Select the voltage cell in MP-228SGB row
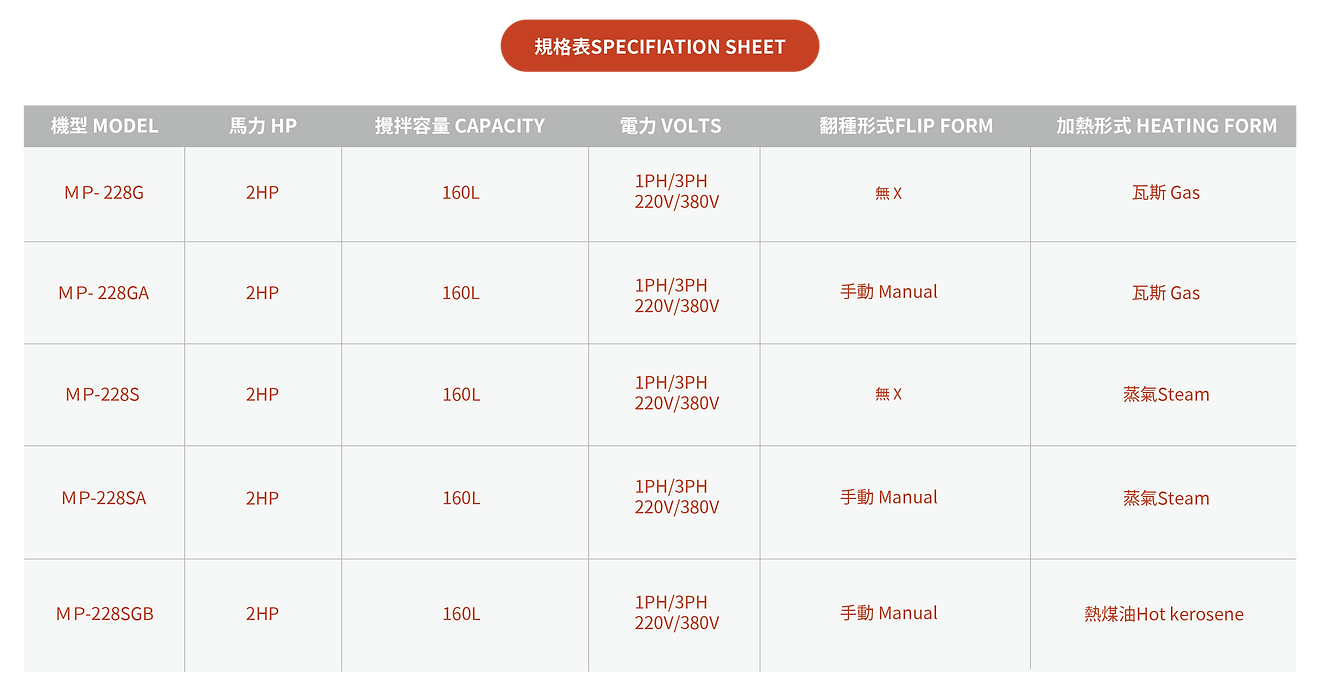Image resolution: width=1320 pixels, height=693 pixels. [677, 613]
